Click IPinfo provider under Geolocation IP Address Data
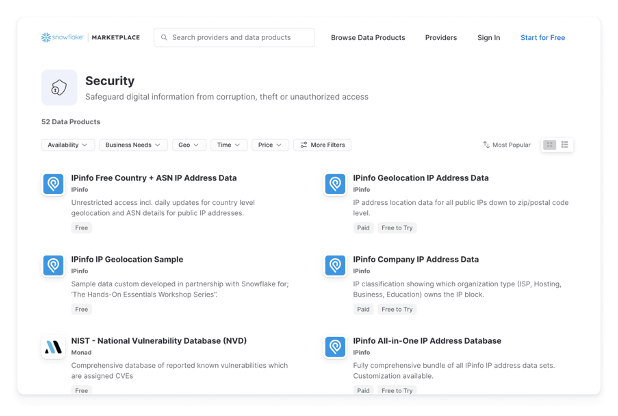The width and height of the screenshot is (618, 416). [361, 190]
